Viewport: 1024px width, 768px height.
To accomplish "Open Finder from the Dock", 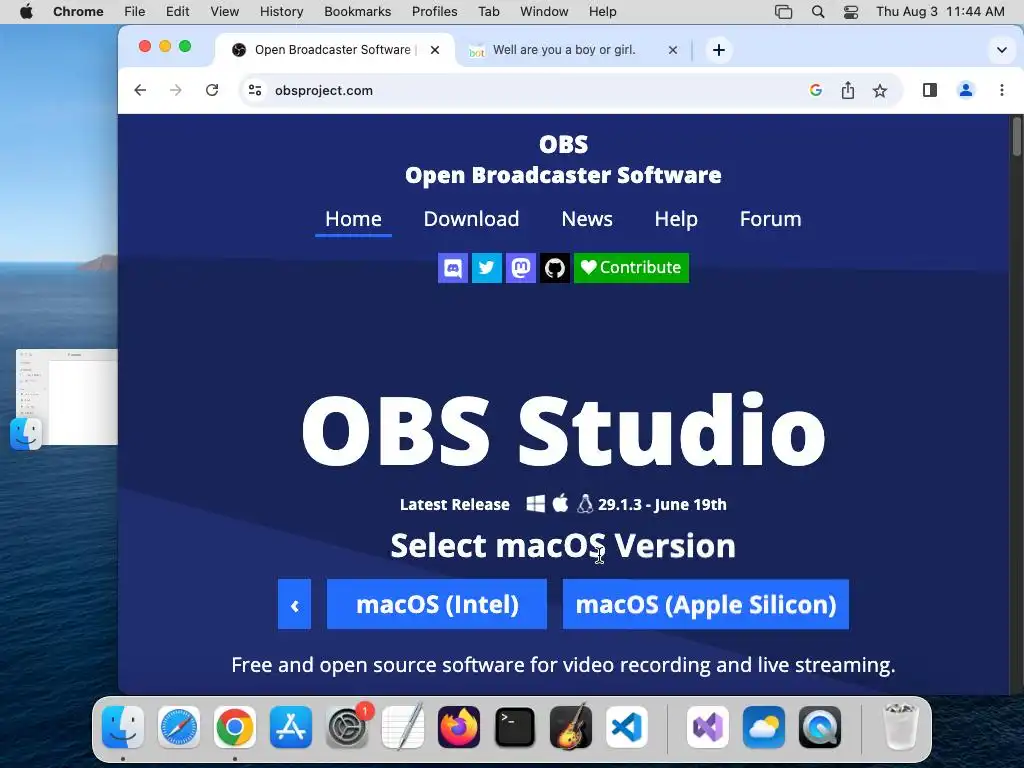I will (123, 726).
